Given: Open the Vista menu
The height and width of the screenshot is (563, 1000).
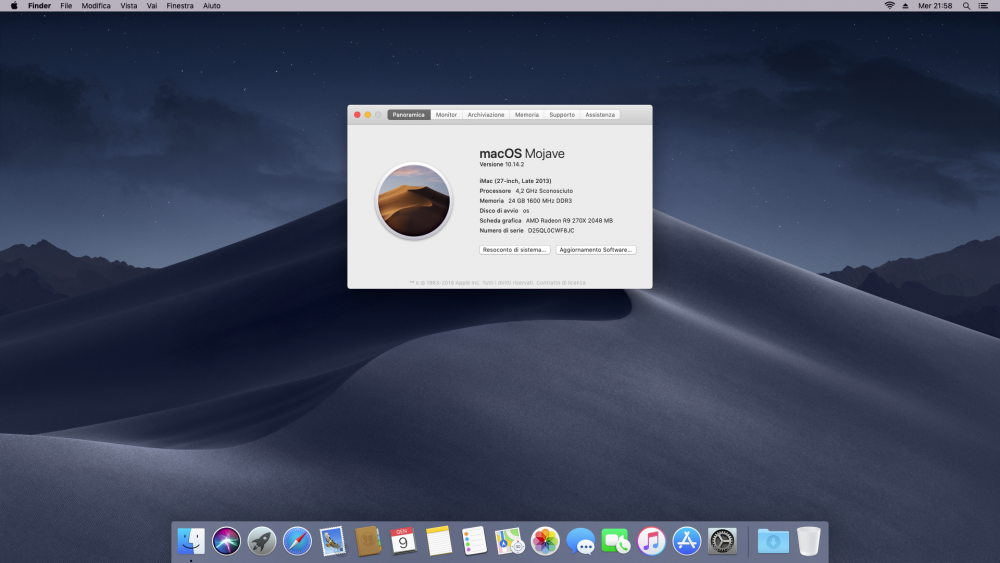Looking at the screenshot, I should (x=129, y=6).
